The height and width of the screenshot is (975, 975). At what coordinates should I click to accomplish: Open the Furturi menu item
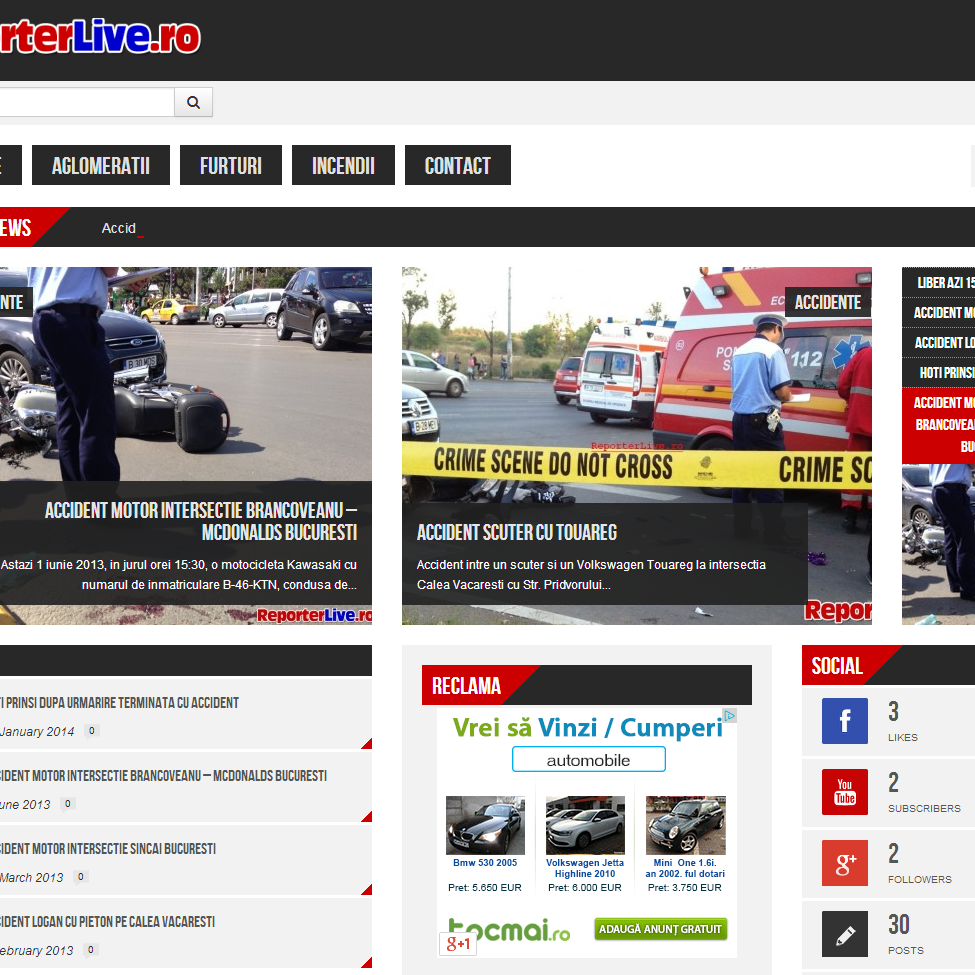click(230, 166)
